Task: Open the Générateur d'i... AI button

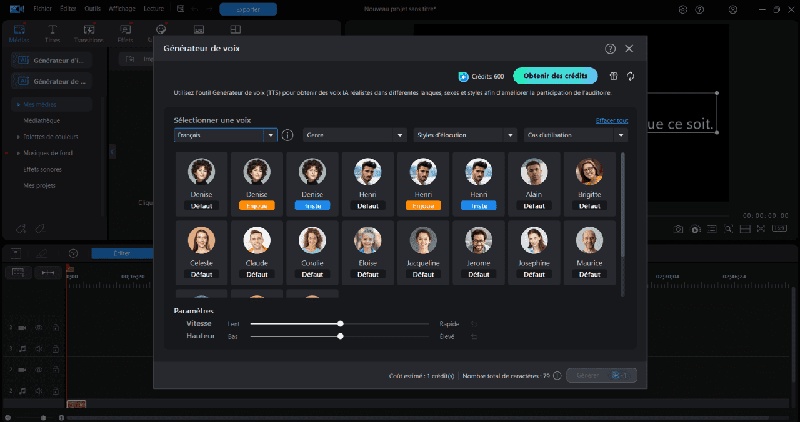Action: [52, 60]
